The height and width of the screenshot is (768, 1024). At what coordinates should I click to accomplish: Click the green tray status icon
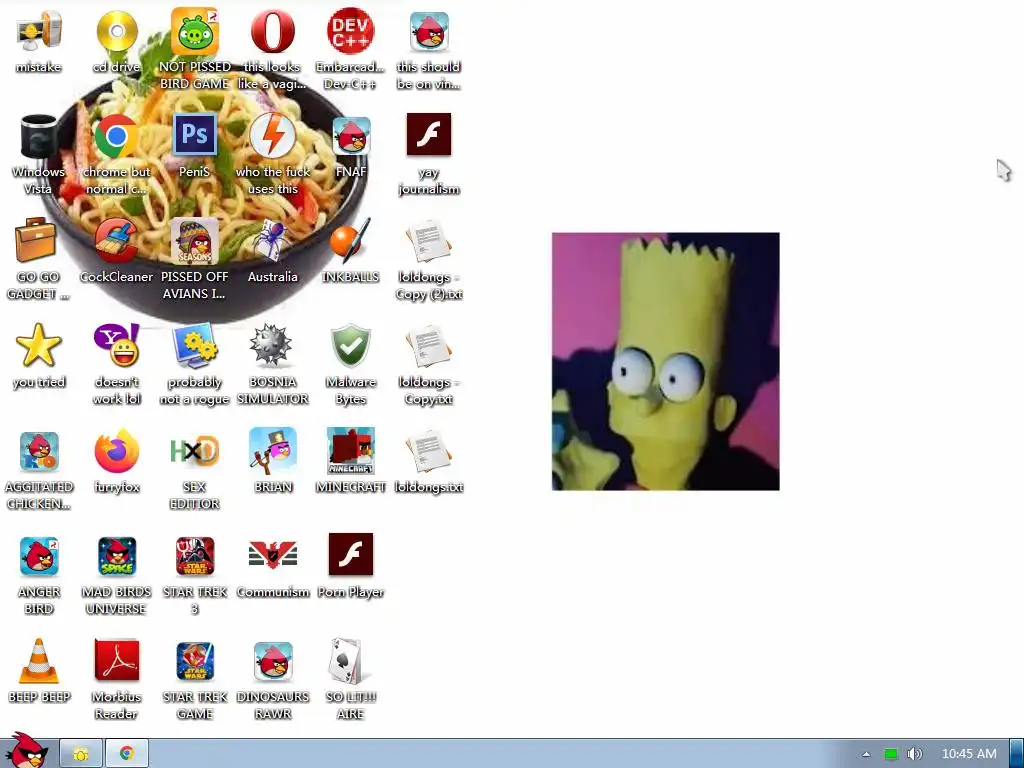[x=891, y=754]
